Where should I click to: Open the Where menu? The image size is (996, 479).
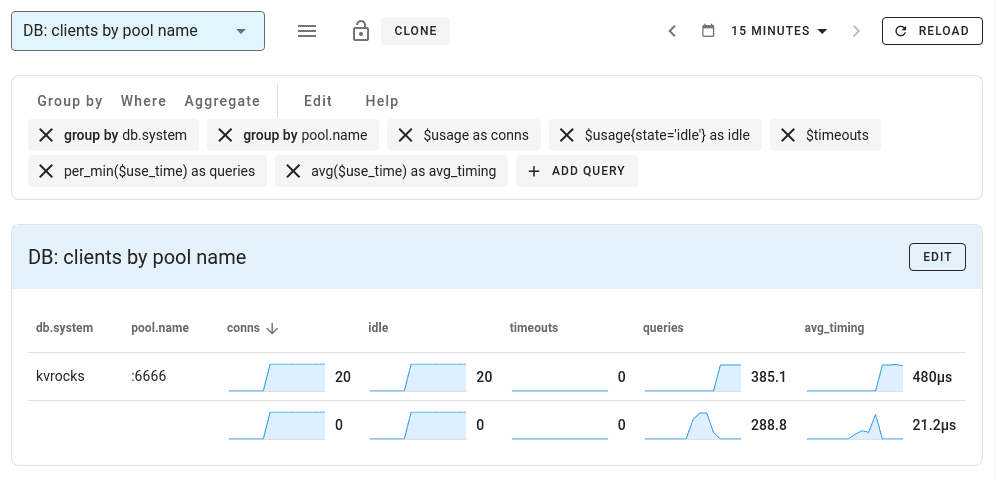tap(143, 101)
